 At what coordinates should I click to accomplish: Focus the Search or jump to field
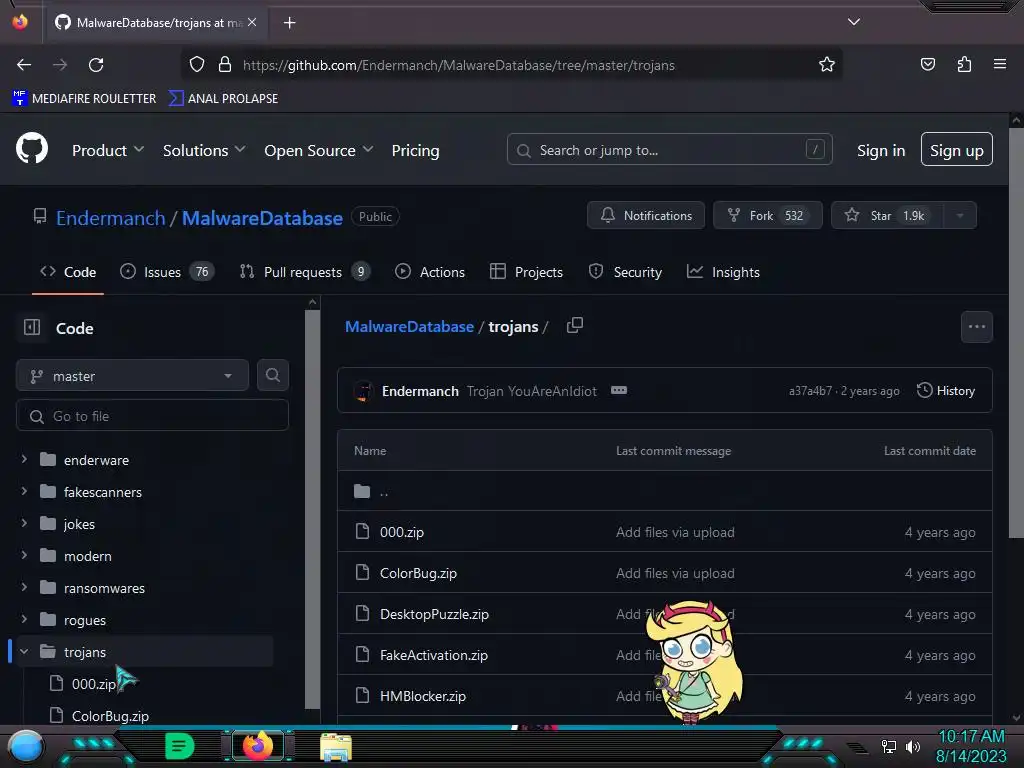(669, 150)
